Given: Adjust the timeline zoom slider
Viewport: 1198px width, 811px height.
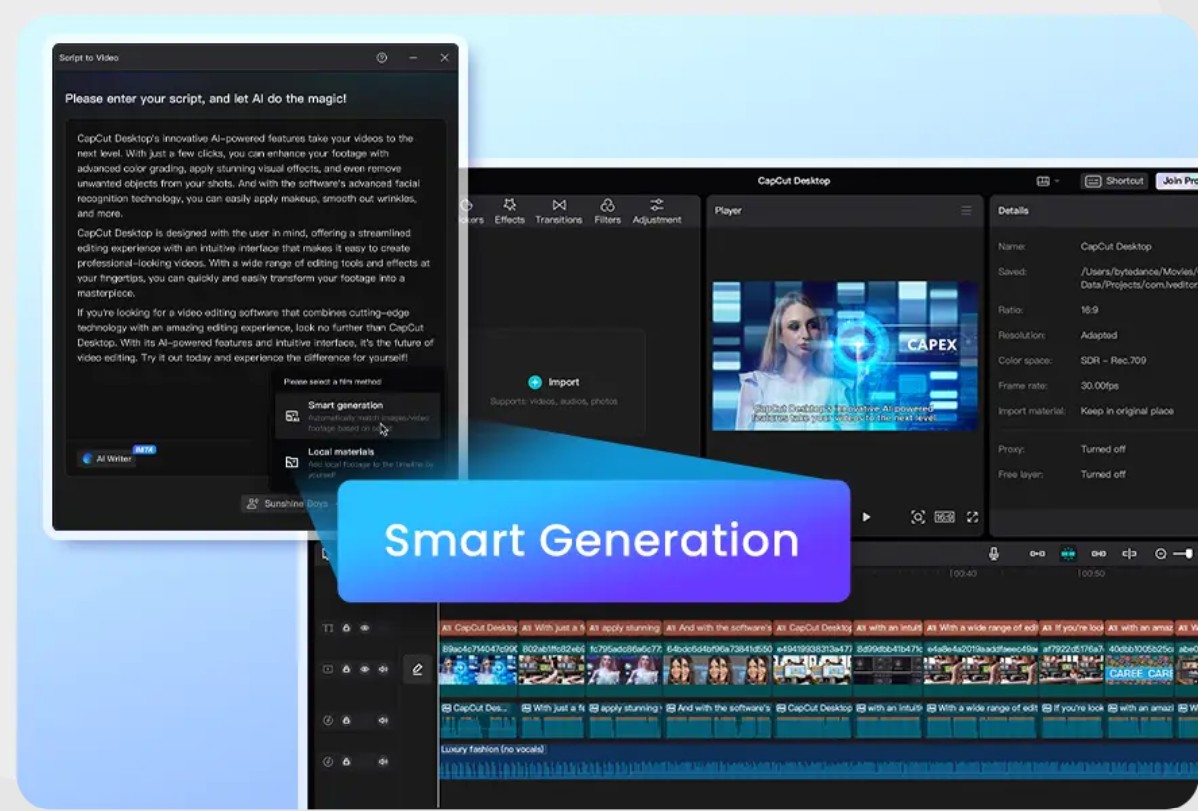Looking at the screenshot, I should [1183, 553].
